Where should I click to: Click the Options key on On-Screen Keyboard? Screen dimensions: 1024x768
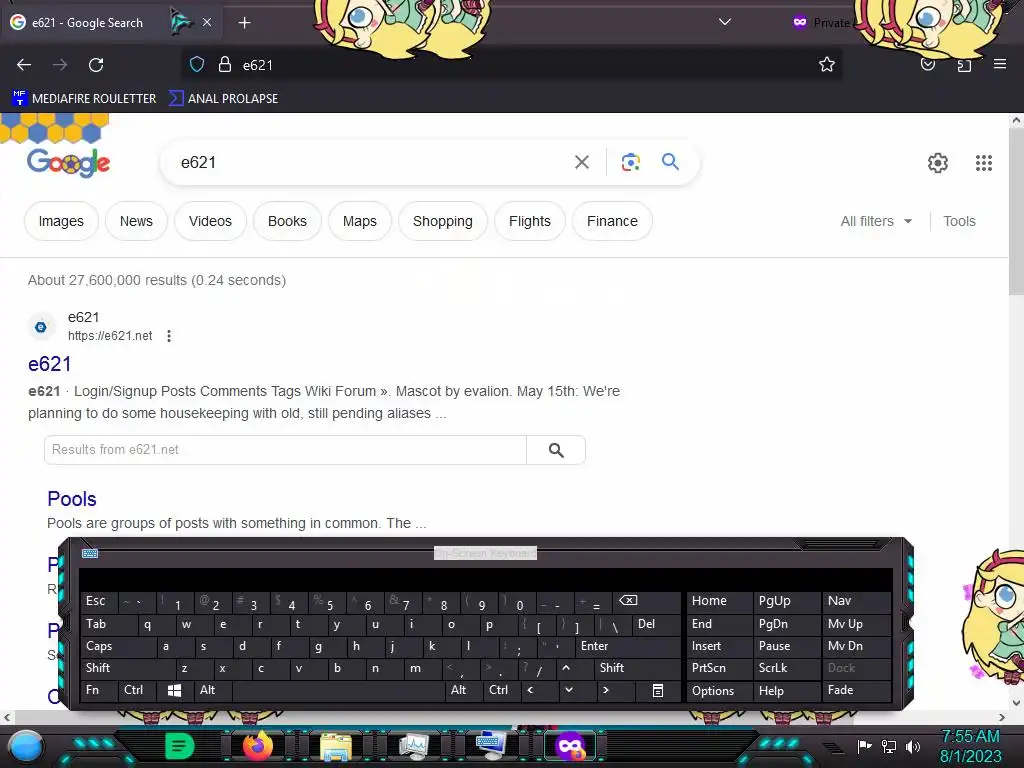point(718,690)
